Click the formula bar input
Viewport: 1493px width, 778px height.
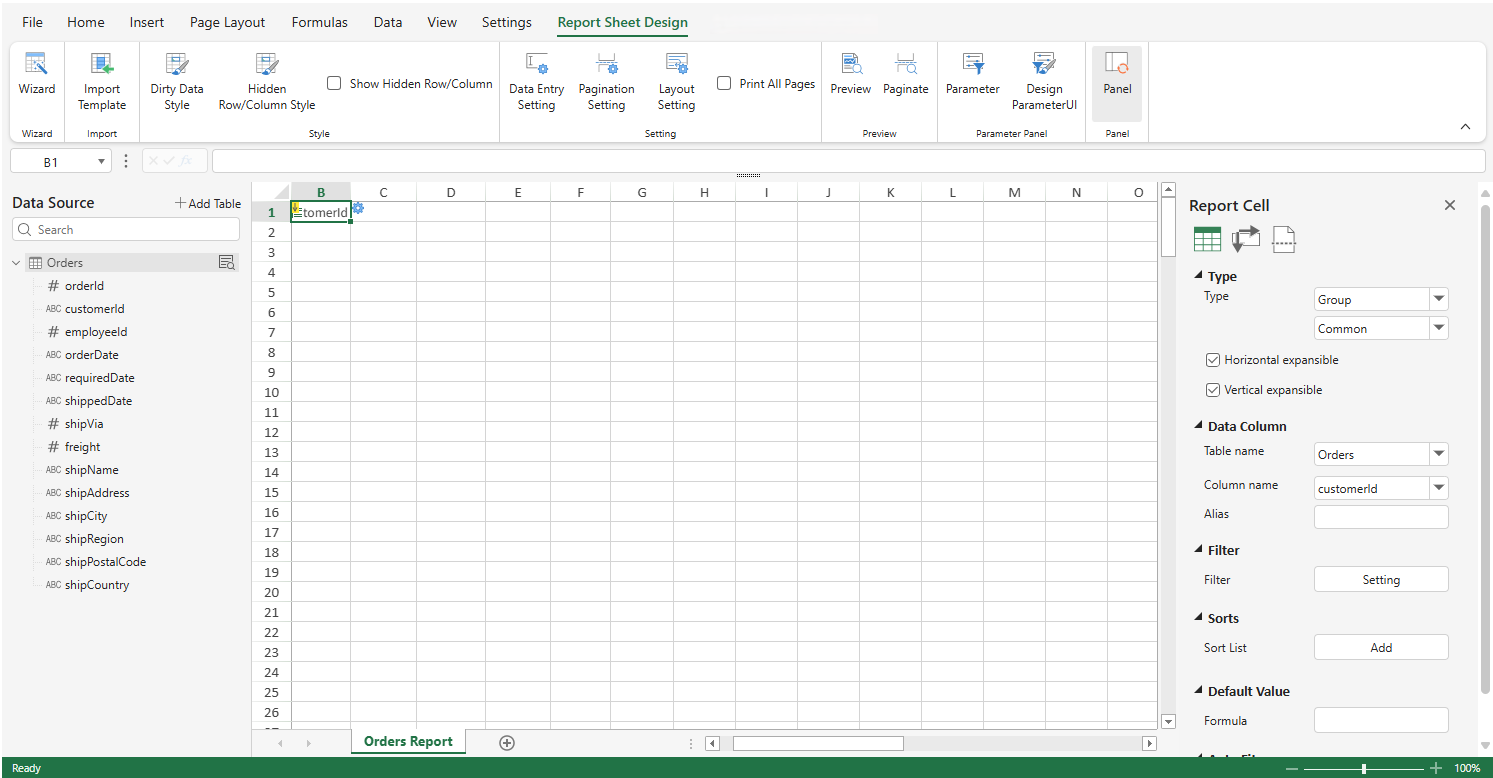point(848,161)
